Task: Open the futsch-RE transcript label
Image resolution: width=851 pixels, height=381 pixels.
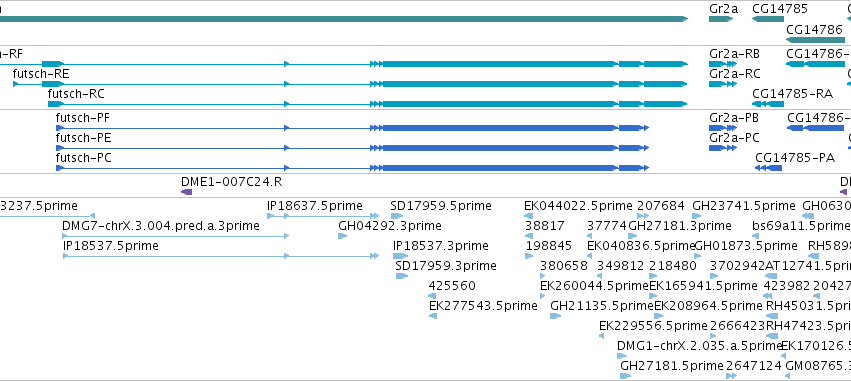Action: pyautogui.click(x=41, y=74)
